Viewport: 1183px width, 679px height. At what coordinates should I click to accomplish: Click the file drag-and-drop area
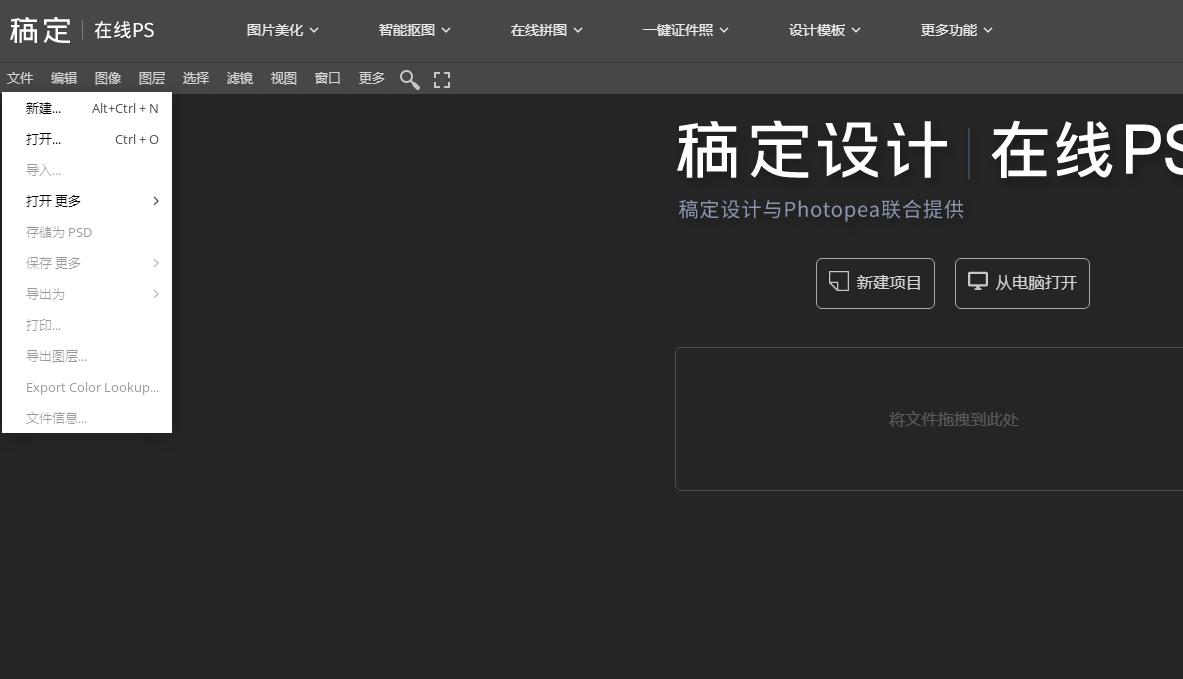pos(953,419)
